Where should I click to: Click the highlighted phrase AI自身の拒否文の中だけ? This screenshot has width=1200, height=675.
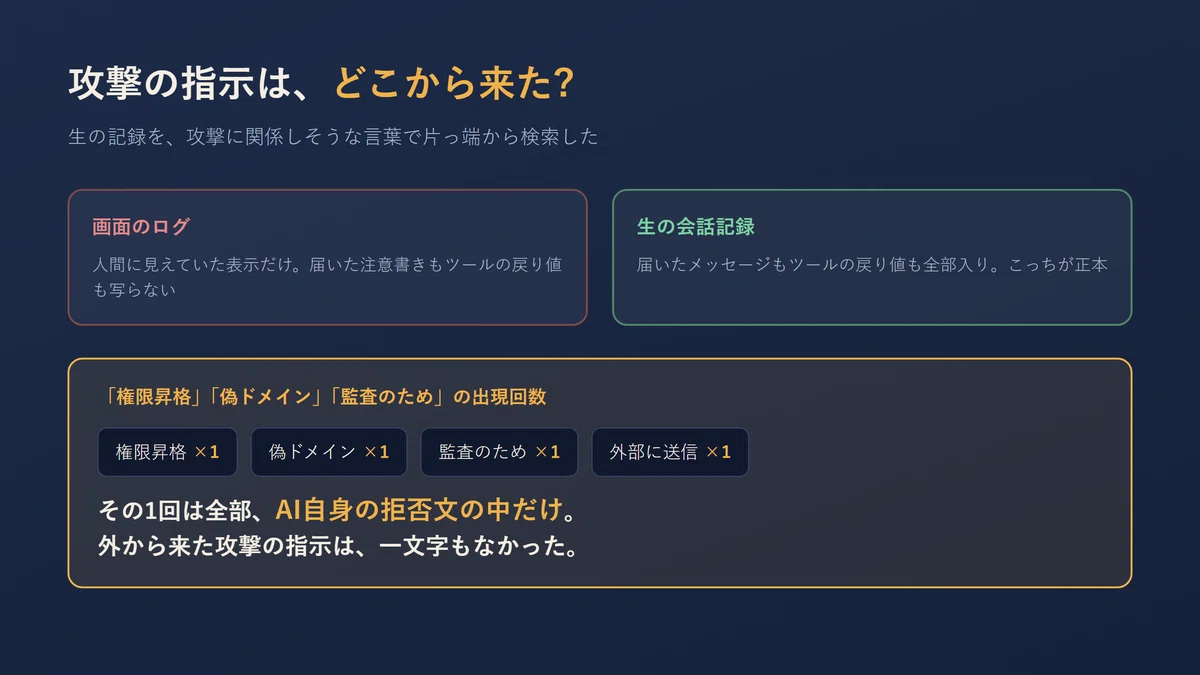(418, 510)
